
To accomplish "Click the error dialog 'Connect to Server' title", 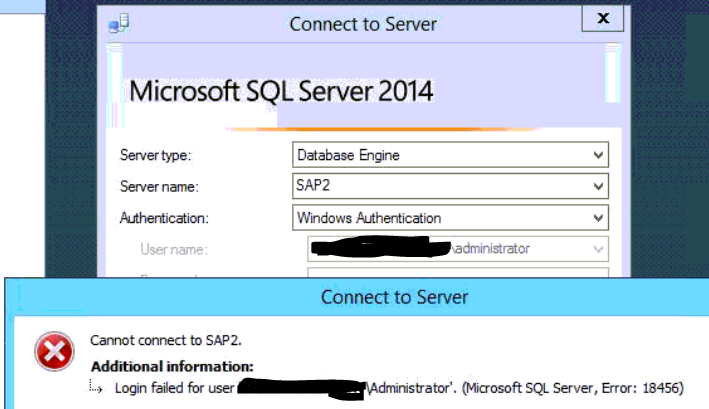I will click(x=394, y=297).
